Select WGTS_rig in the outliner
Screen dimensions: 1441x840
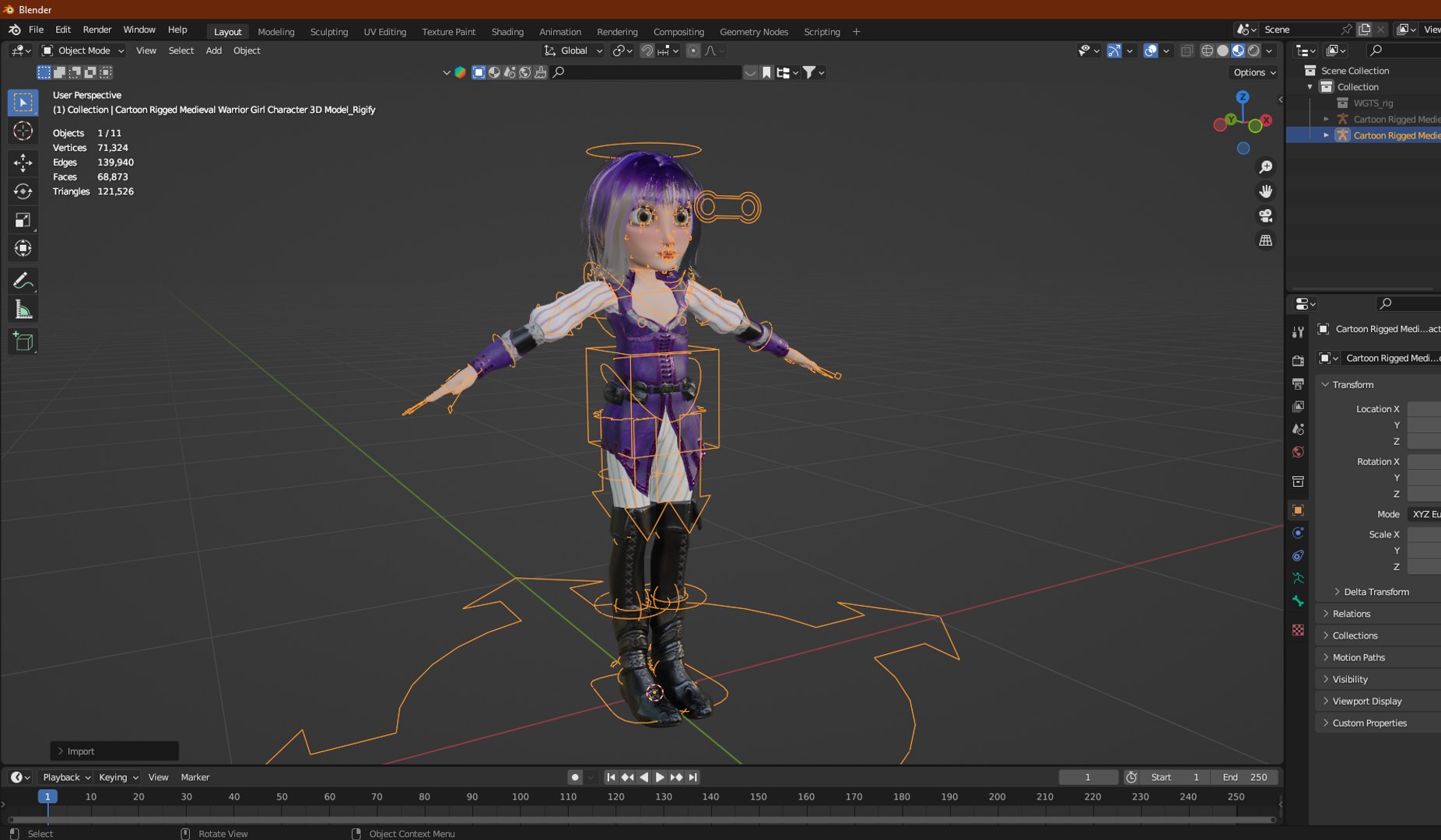point(1373,103)
